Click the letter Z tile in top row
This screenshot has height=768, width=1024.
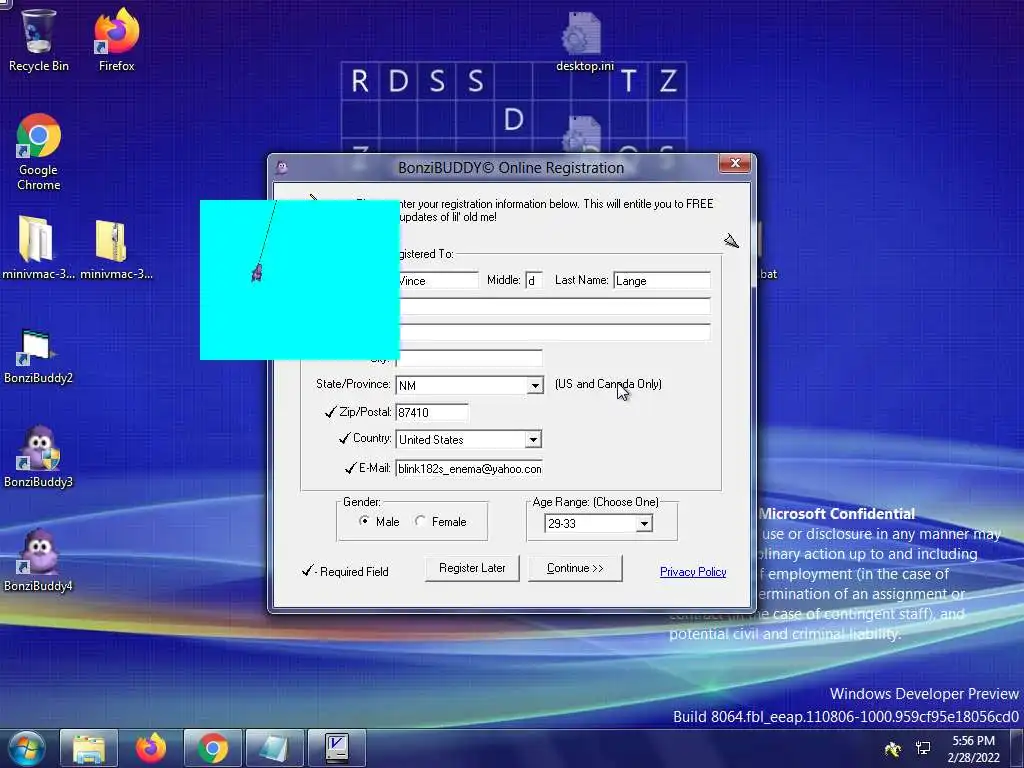tap(667, 82)
